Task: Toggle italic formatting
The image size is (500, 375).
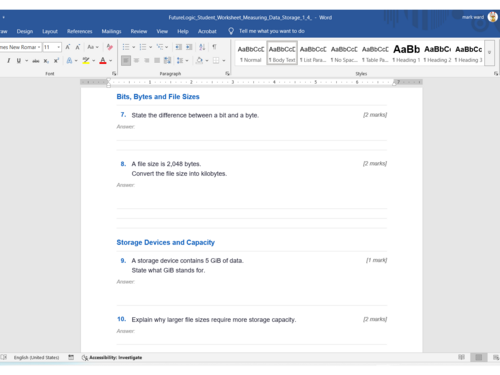Action: [9, 60]
